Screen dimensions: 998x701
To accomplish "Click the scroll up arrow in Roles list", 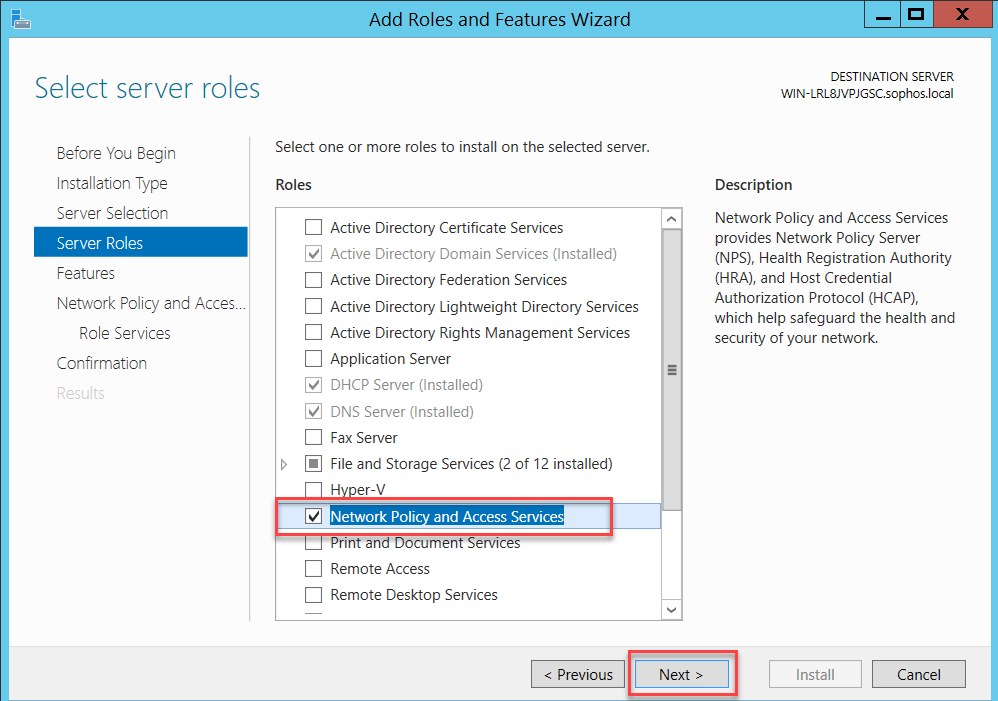I will pos(671,220).
